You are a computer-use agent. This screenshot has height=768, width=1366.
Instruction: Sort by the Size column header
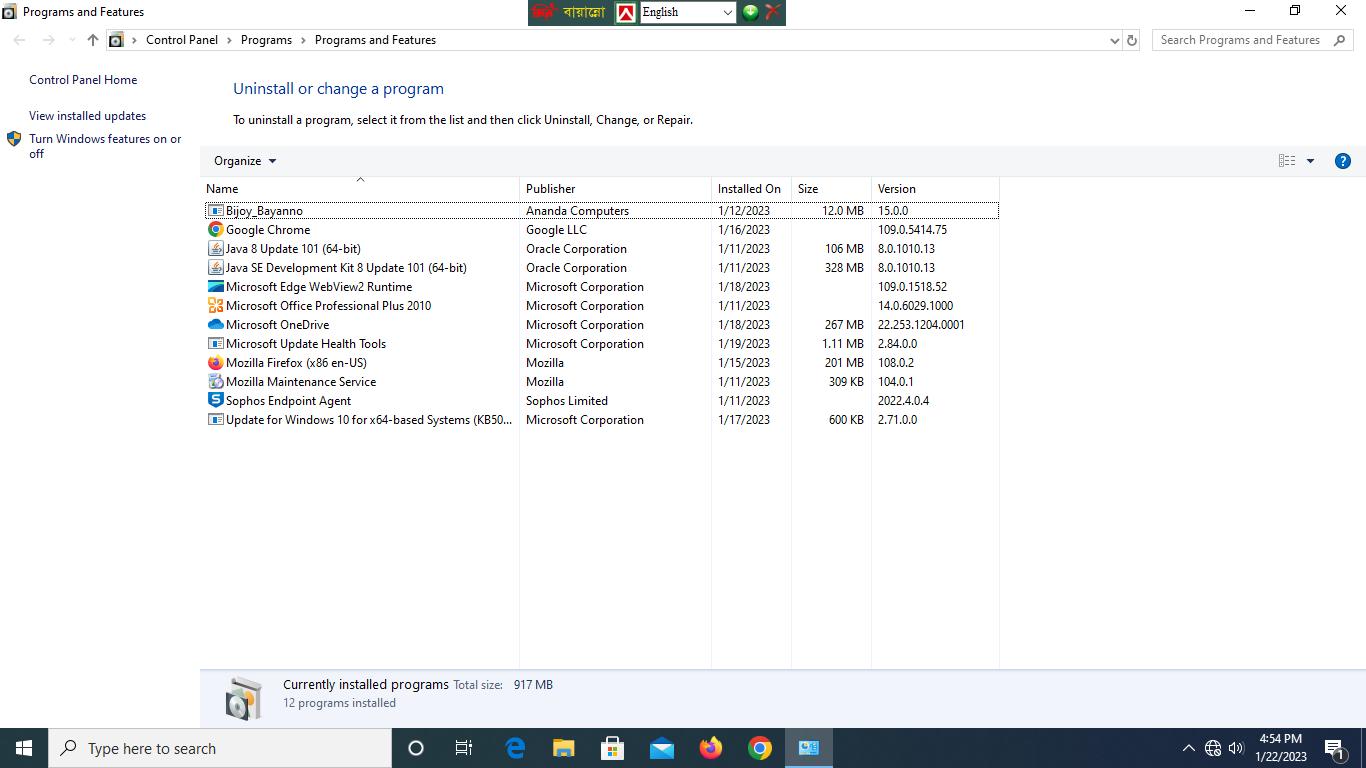pyautogui.click(x=831, y=189)
